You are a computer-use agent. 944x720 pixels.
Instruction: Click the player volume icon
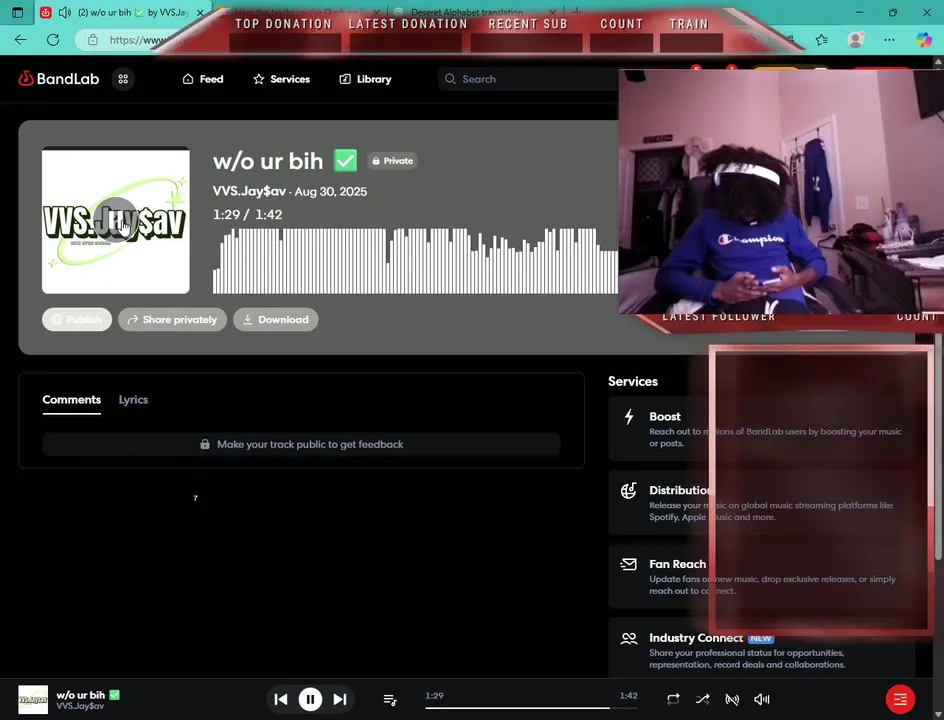click(762, 699)
